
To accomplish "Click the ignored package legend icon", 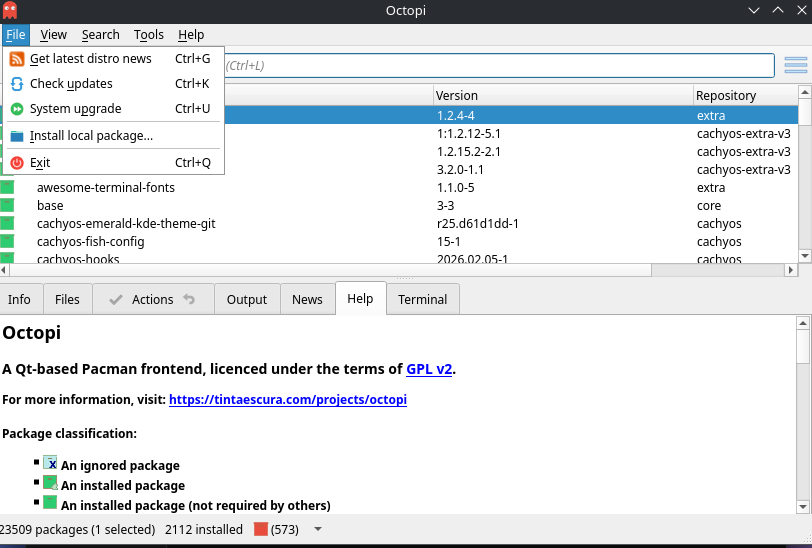I will coord(50,463).
